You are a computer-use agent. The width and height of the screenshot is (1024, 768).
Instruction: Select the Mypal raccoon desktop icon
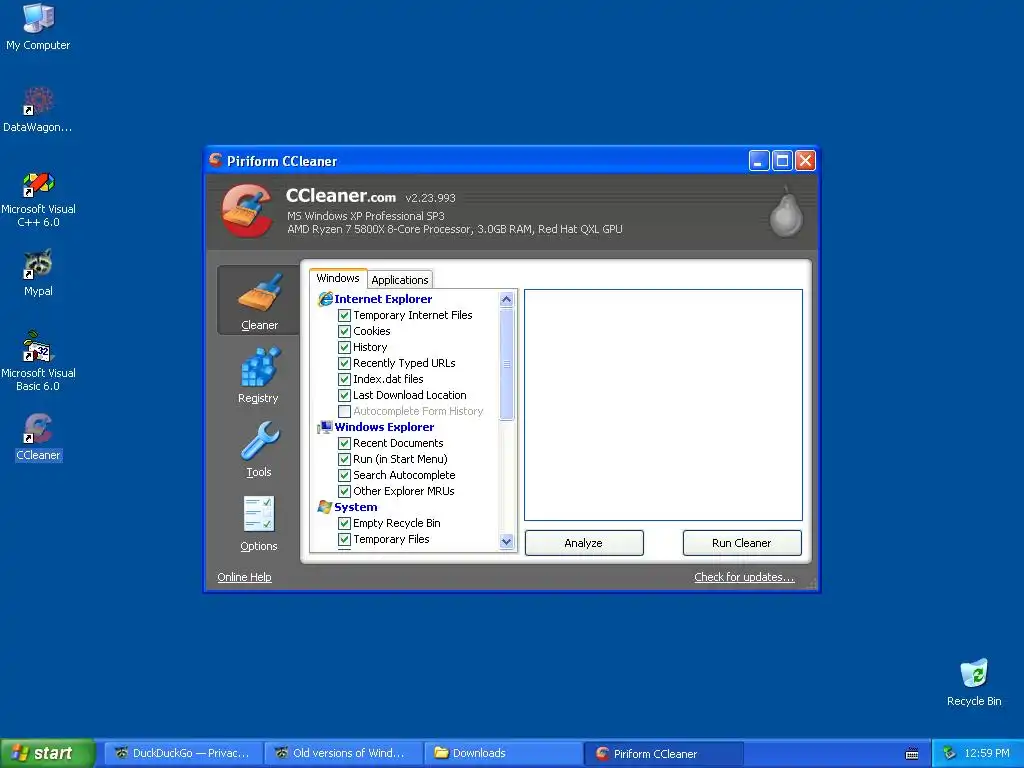tap(38, 273)
